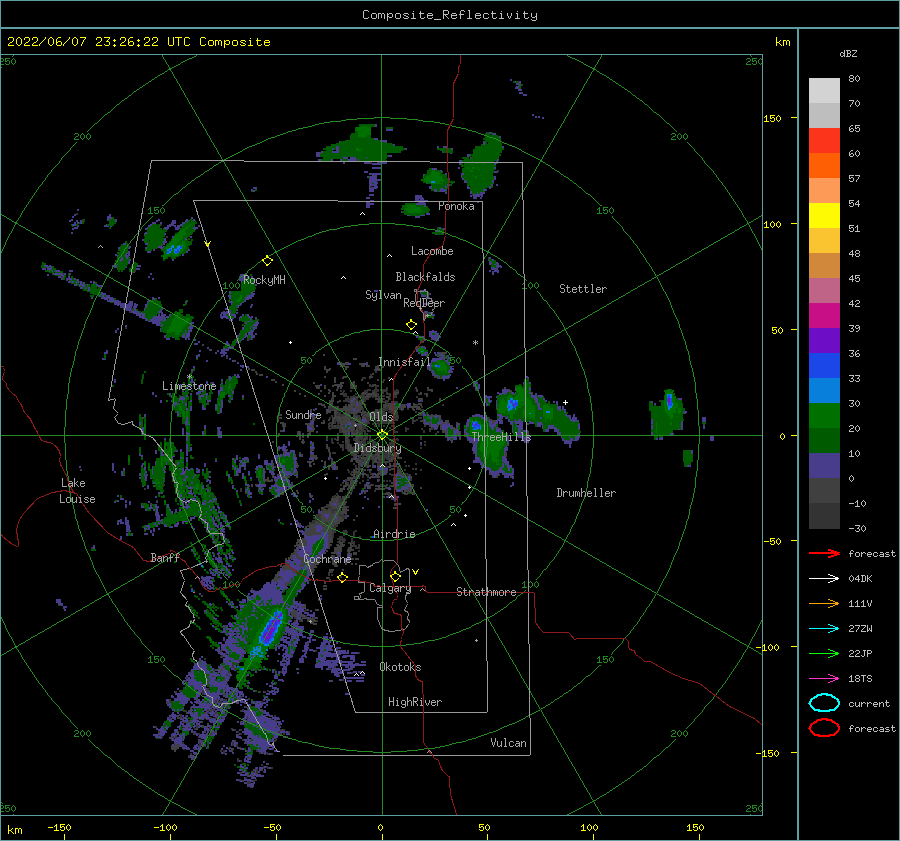Click the HighRiver label
Viewport: 900px width, 841px height.
tap(415, 702)
